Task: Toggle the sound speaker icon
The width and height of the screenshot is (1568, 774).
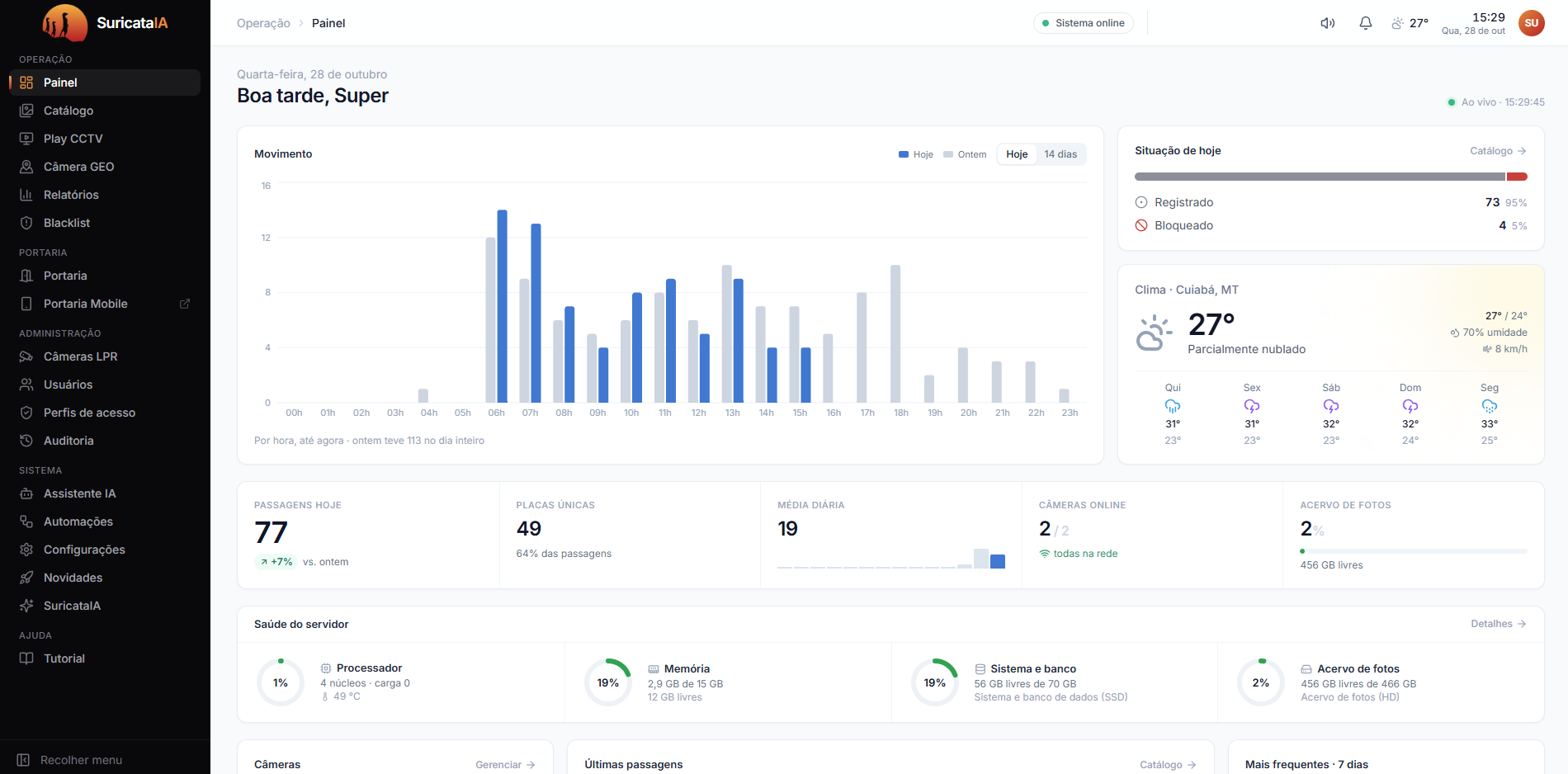Action: pos(1328,23)
